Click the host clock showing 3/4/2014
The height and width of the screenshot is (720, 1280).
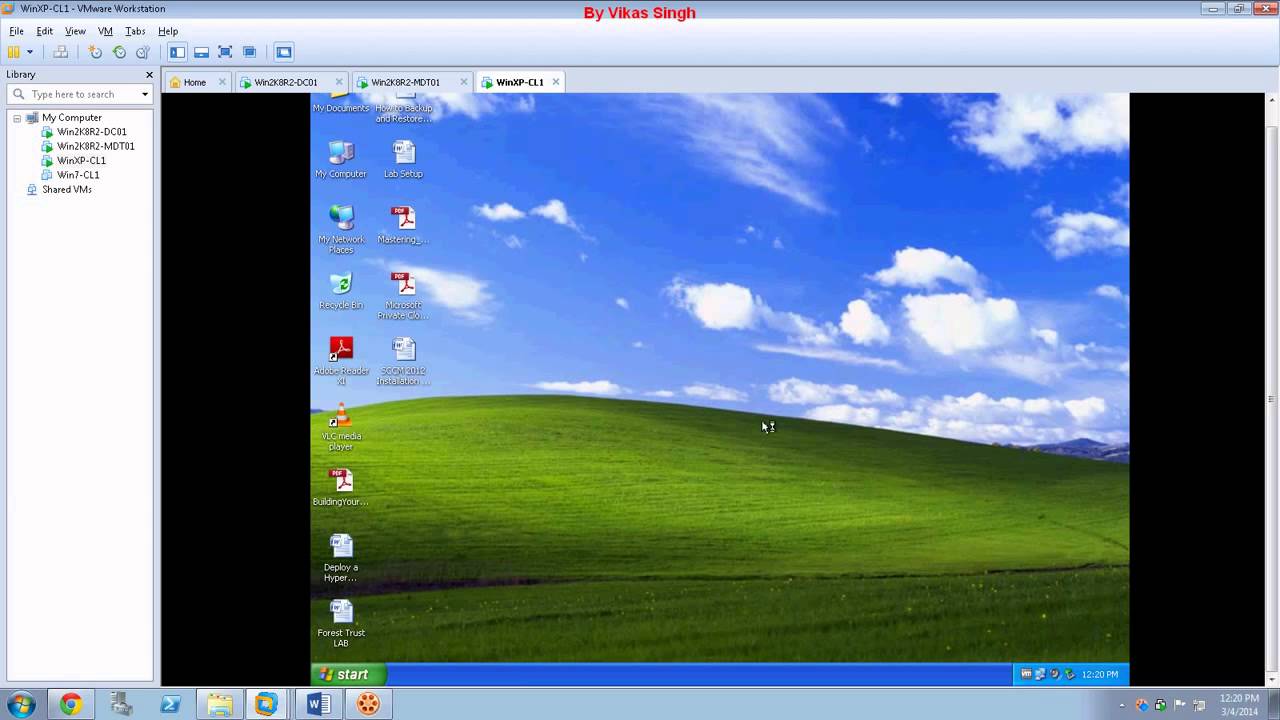click(1239, 704)
